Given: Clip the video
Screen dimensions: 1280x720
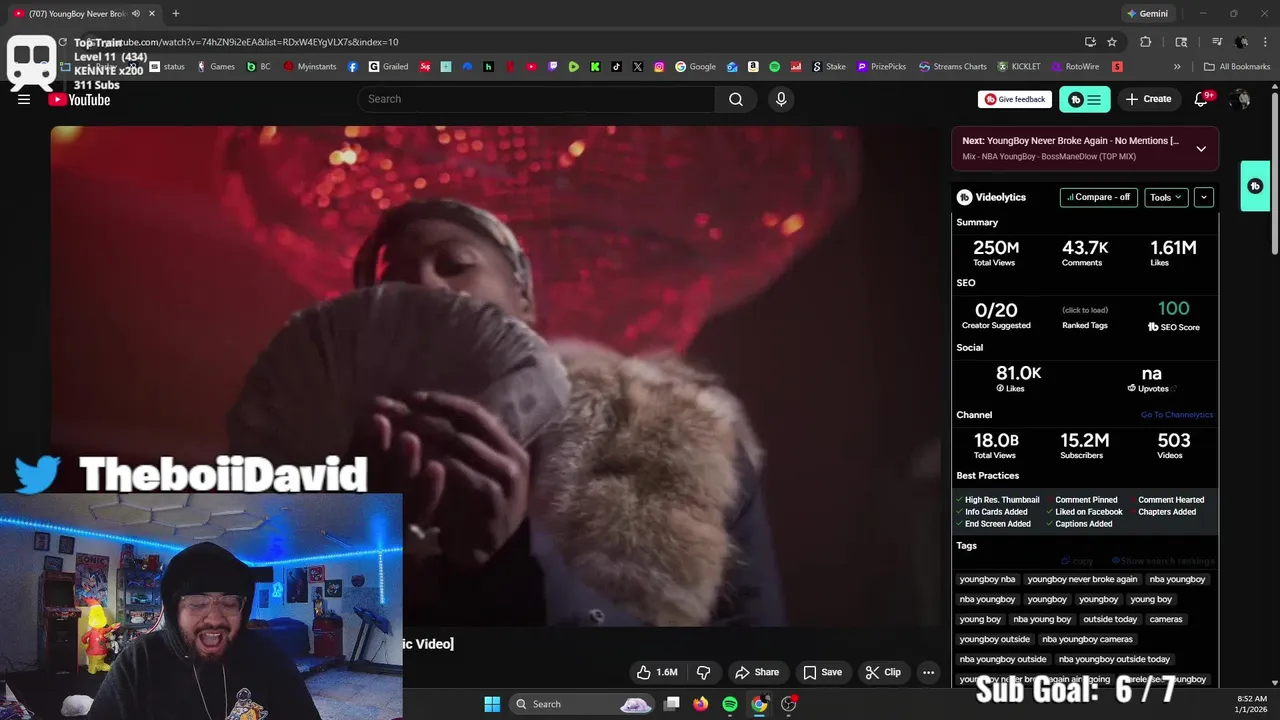Looking at the screenshot, I should [883, 672].
